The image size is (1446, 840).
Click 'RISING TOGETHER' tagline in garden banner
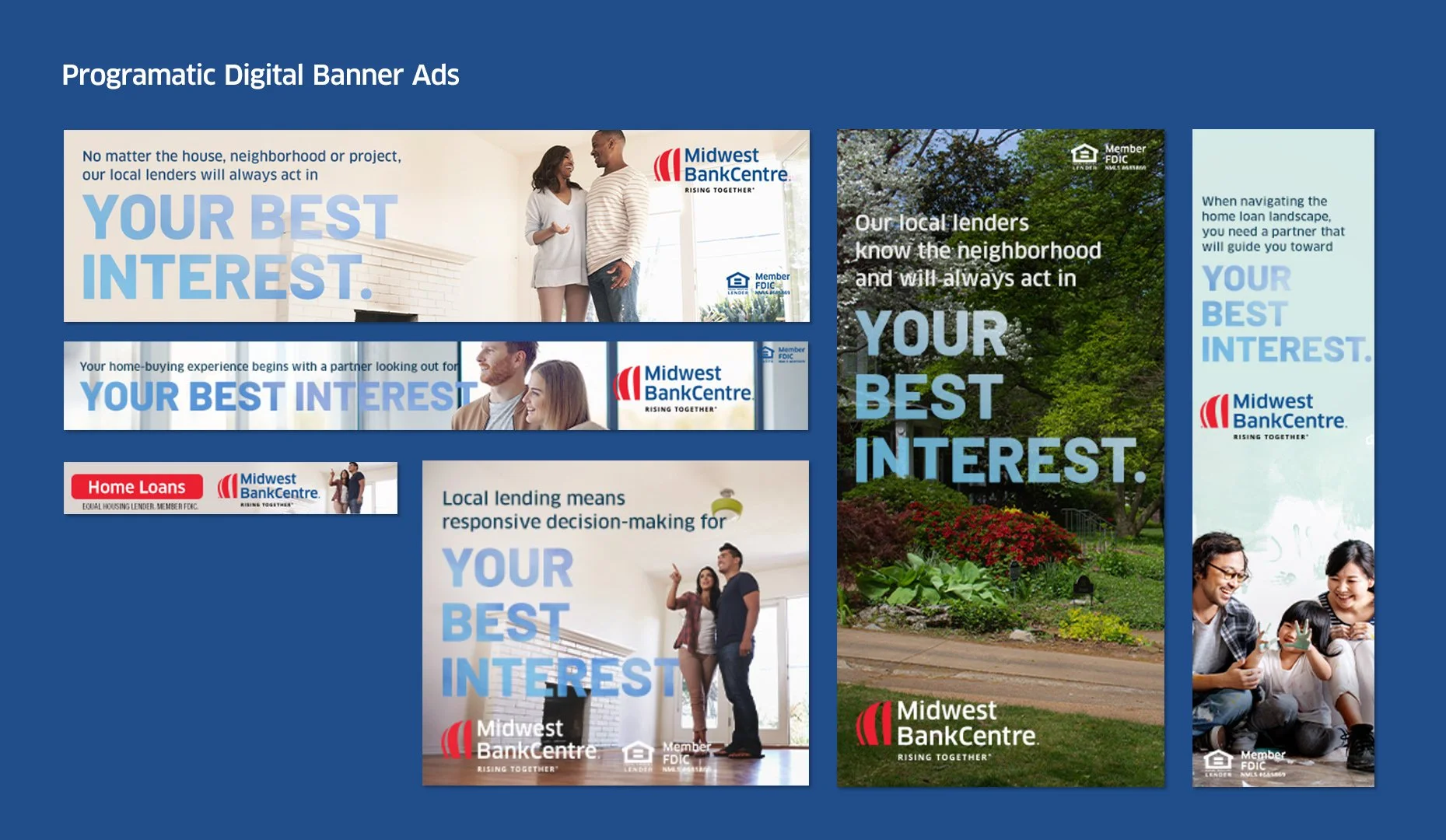coord(944,757)
